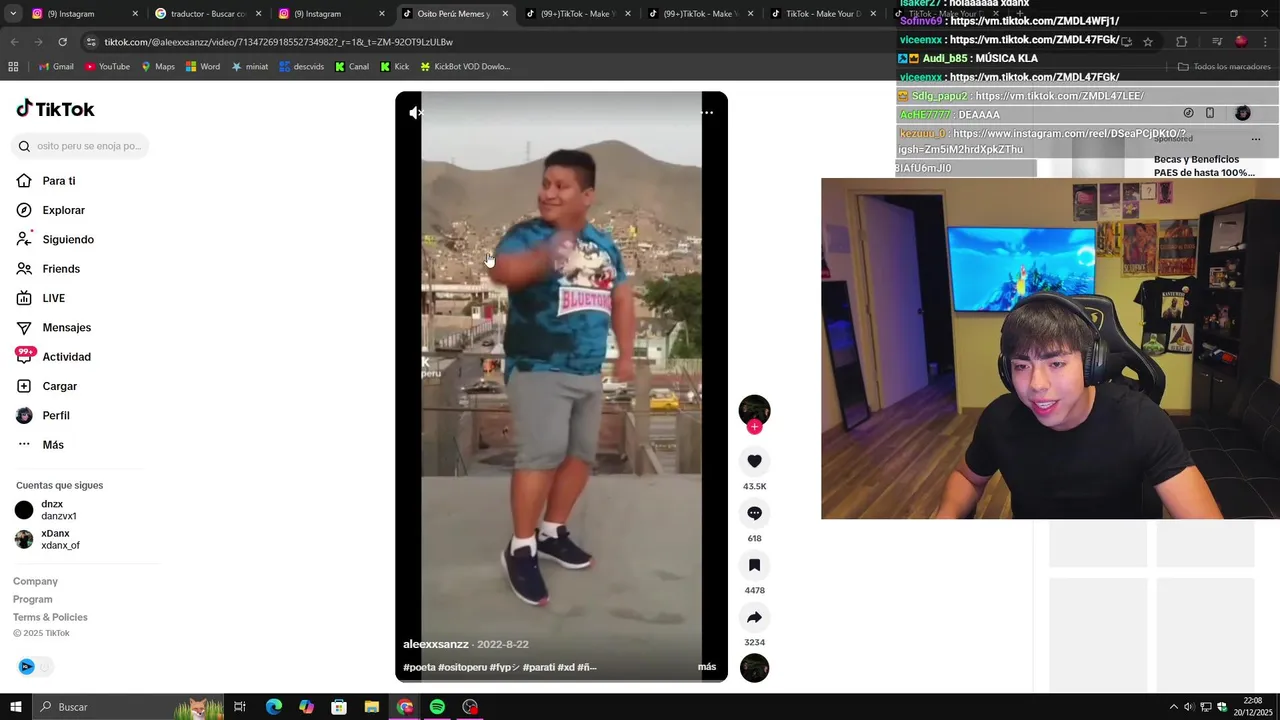Open the Gmail bookmark

click(x=56, y=67)
